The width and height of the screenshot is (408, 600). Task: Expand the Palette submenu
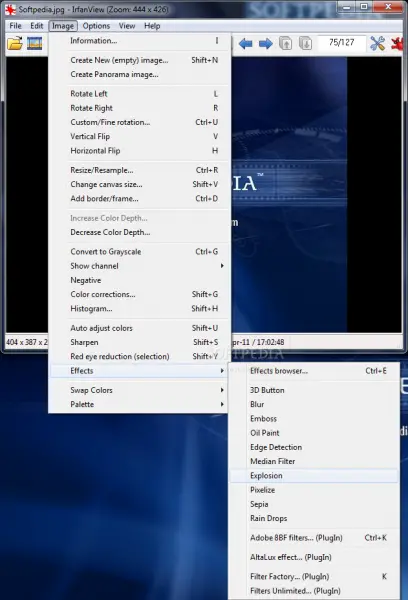point(140,404)
